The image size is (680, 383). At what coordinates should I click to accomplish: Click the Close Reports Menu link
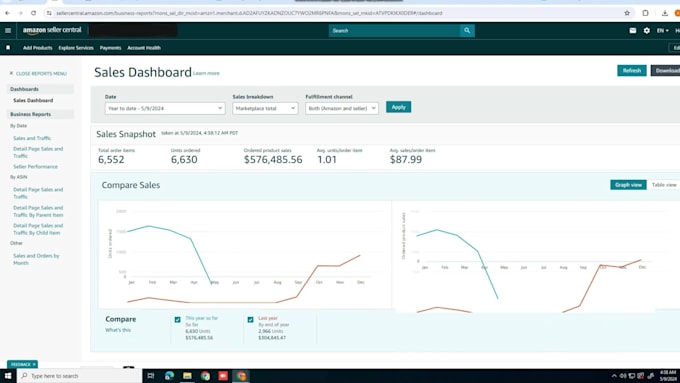coord(41,74)
